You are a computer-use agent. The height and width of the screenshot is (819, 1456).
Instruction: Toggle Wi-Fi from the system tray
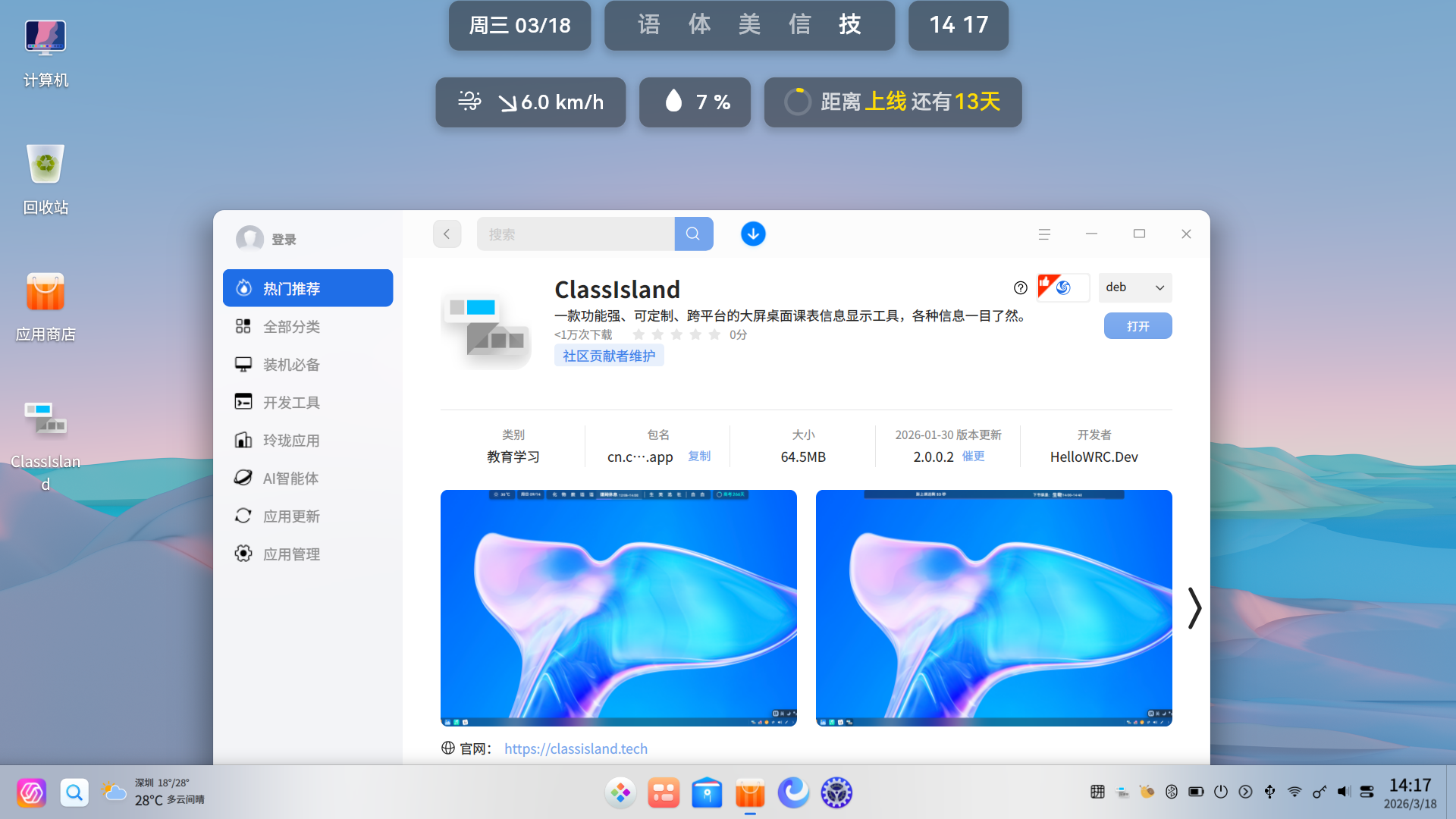click(1294, 792)
